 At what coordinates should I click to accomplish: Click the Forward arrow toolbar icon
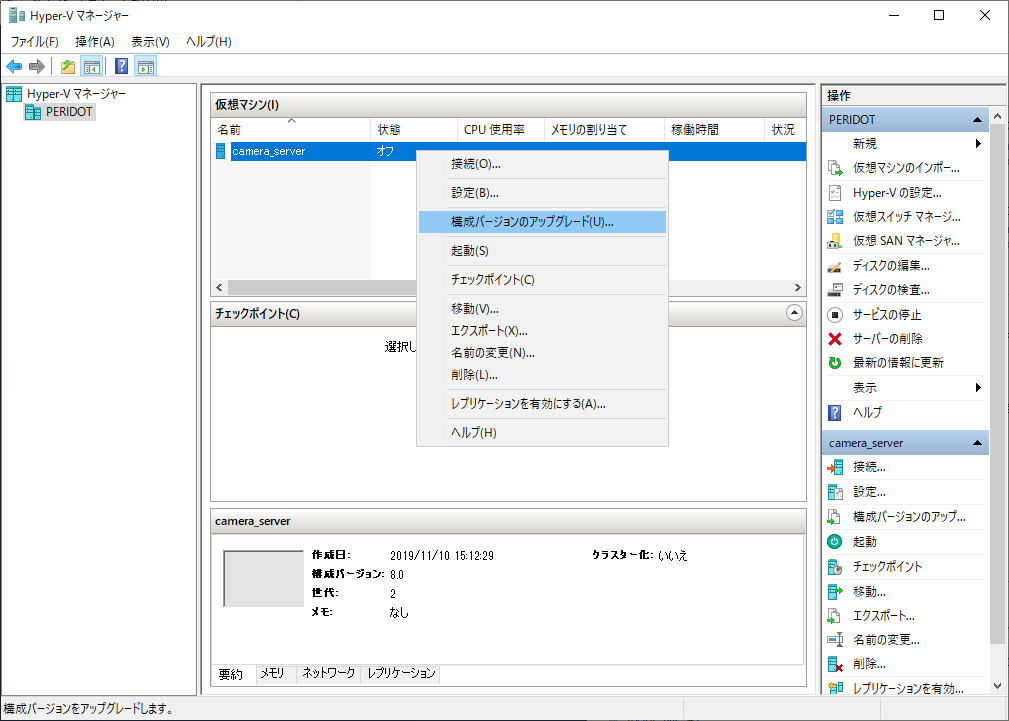(x=37, y=66)
